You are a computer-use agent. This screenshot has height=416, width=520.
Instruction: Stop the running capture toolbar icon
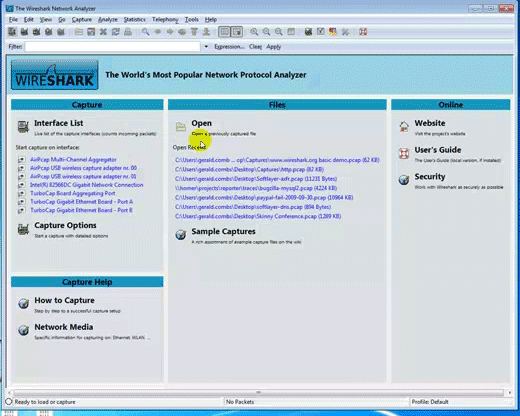tap(48, 32)
